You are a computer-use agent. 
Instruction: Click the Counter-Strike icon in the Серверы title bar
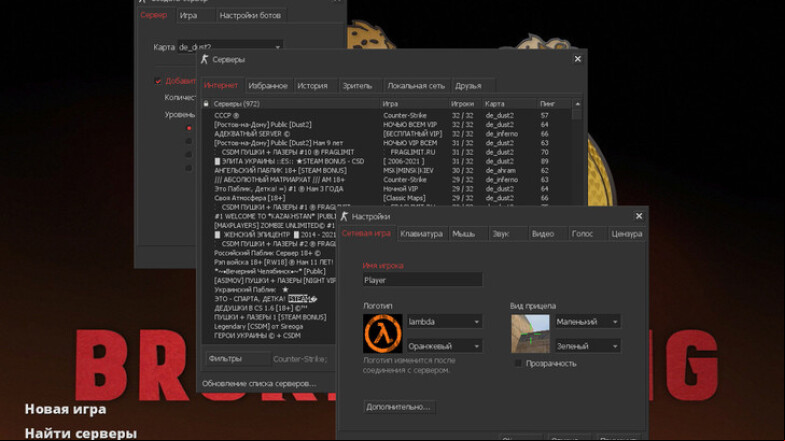click(204, 59)
